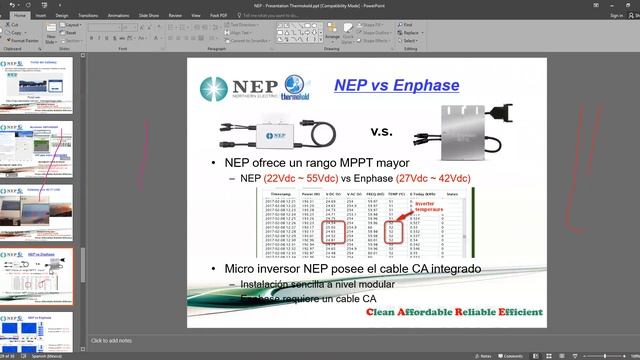Open the Review ribbon tab

[x=175, y=16]
